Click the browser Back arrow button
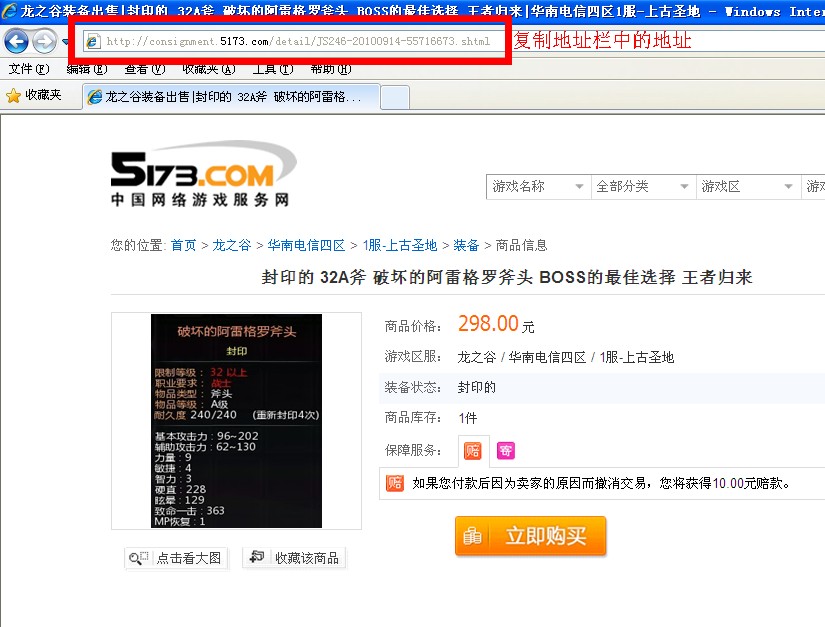Viewport: 825px width, 627px height. tap(16, 41)
